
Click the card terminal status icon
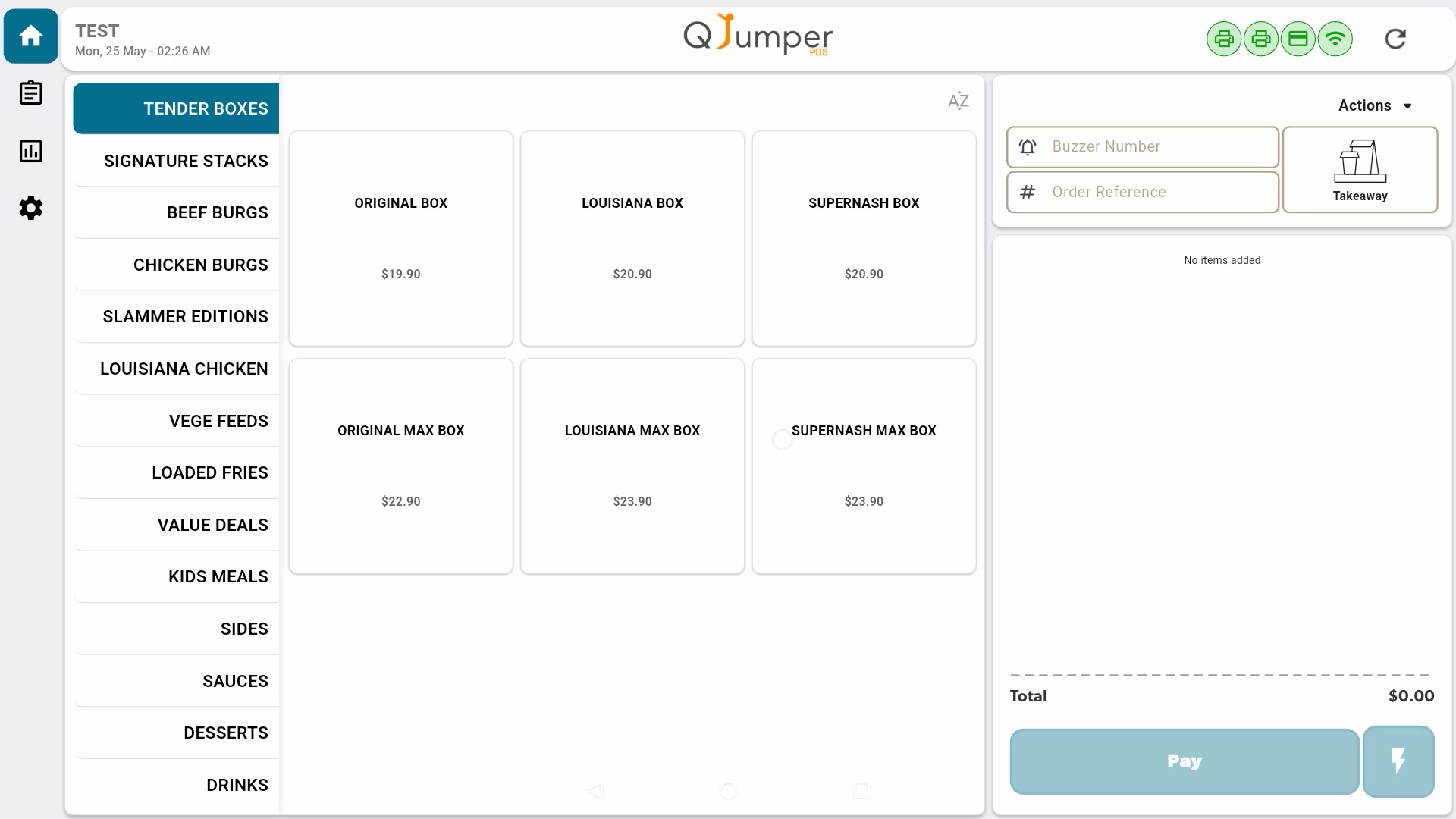tap(1298, 39)
